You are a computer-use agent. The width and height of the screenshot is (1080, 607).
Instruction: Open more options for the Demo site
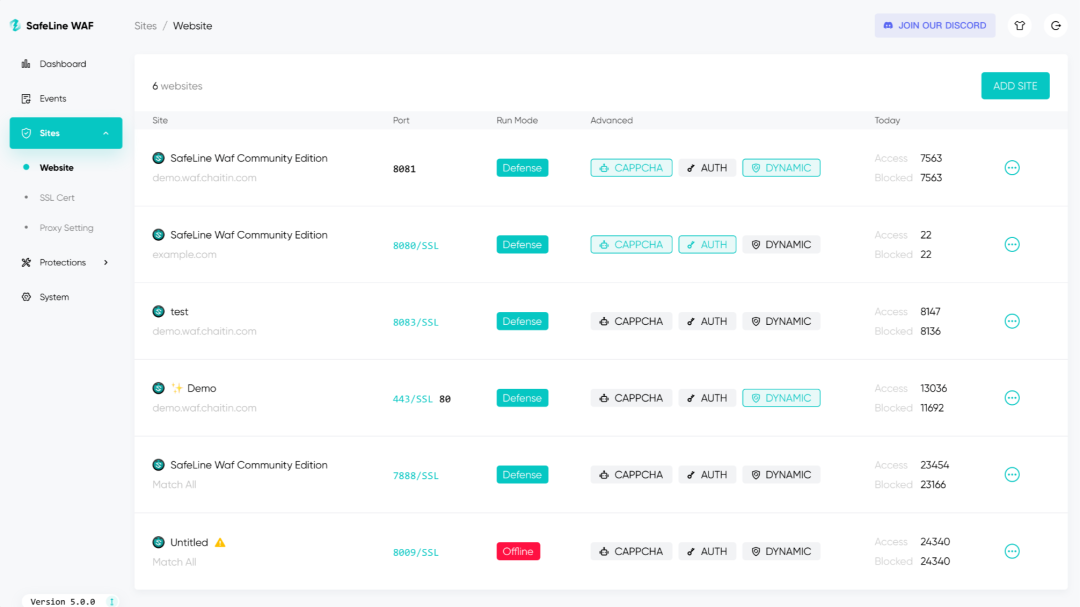(x=1012, y=398)
